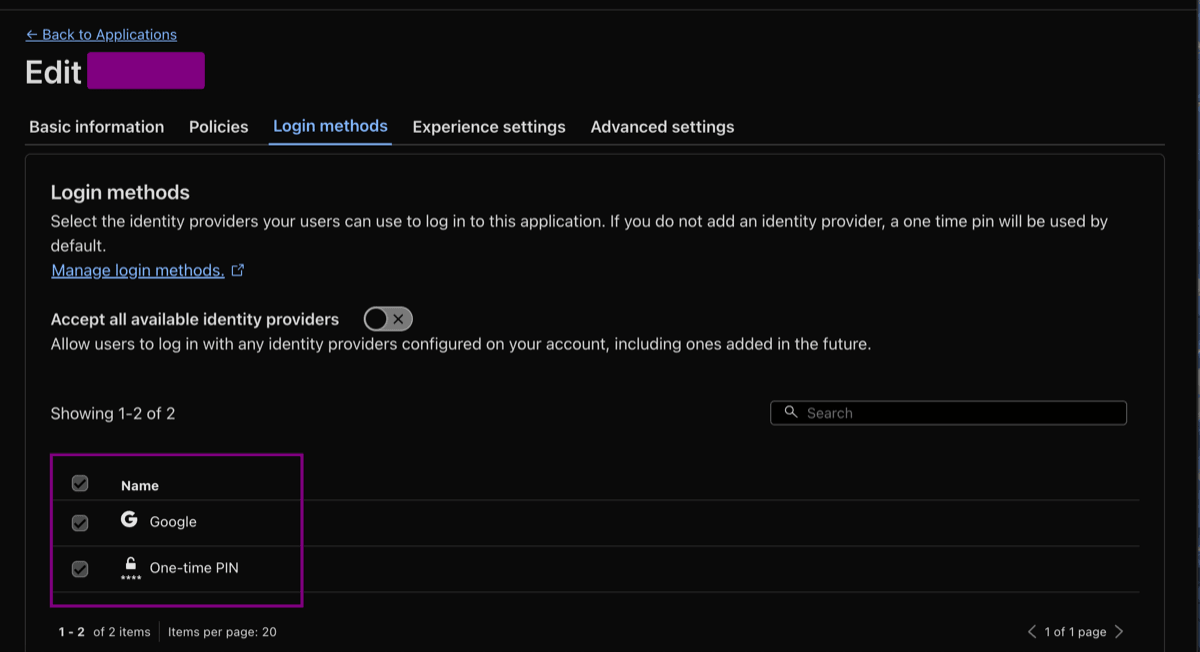Toggle the select-all checkbox in header

80,484
